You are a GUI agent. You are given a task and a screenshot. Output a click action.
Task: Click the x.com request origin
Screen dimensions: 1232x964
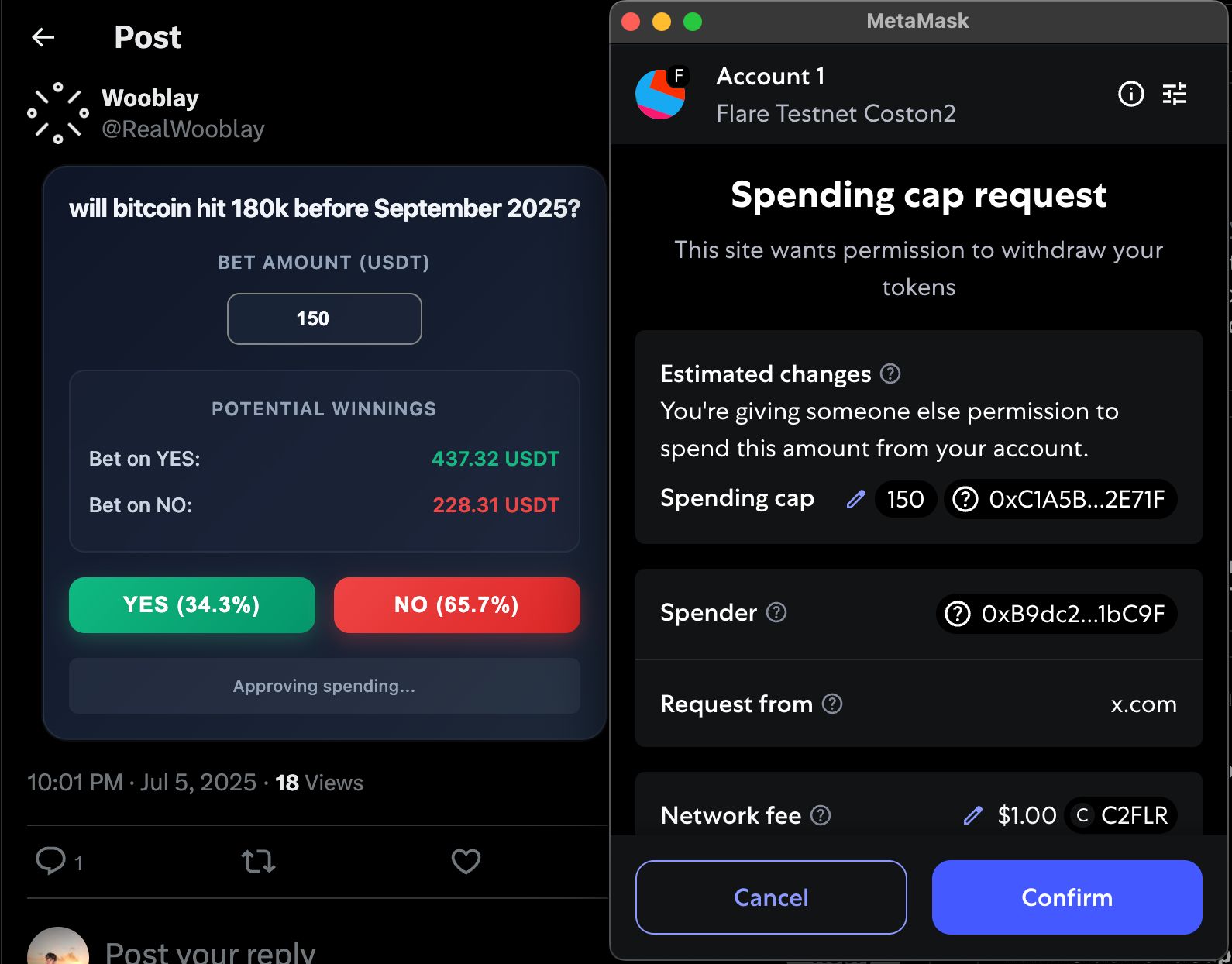coord(1144,704)
